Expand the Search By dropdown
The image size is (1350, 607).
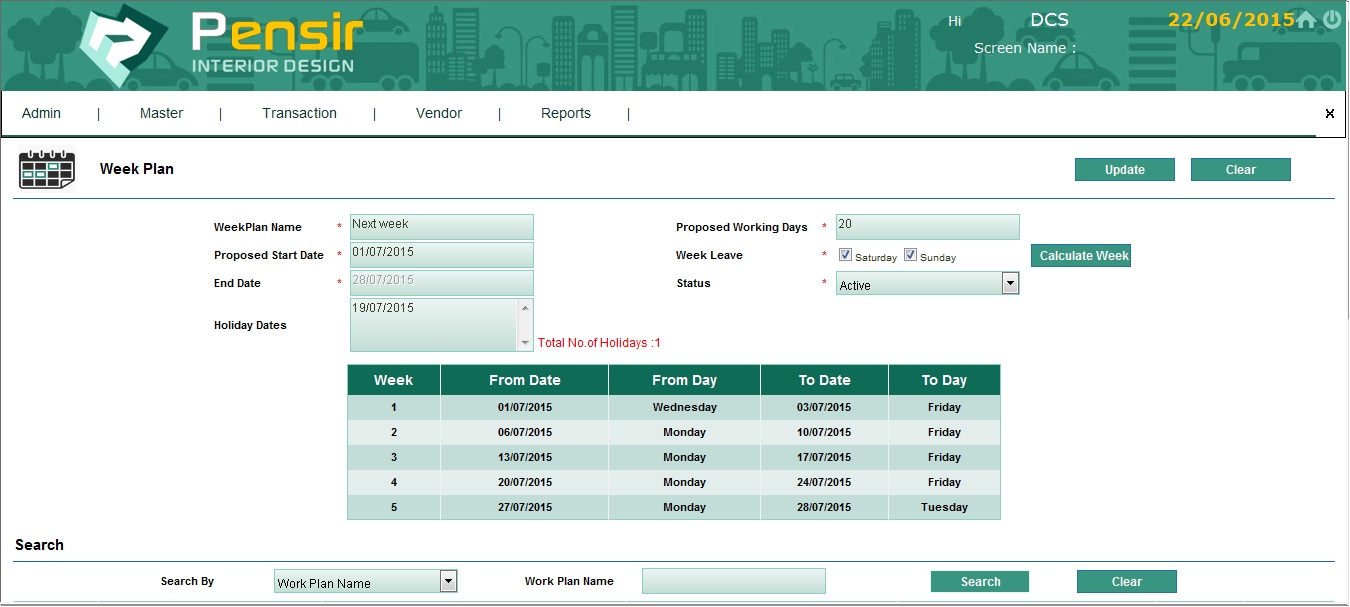[x=366, y=582]
